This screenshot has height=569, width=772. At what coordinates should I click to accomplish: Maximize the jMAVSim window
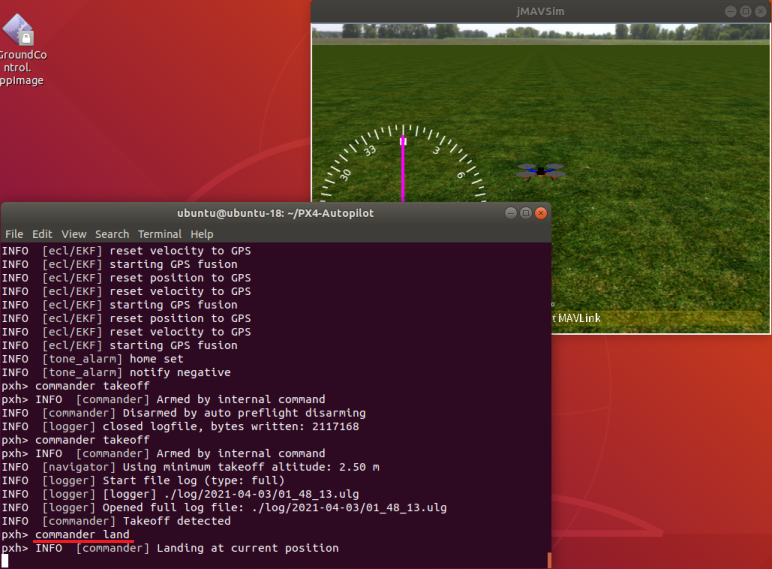tap(745, 11)
